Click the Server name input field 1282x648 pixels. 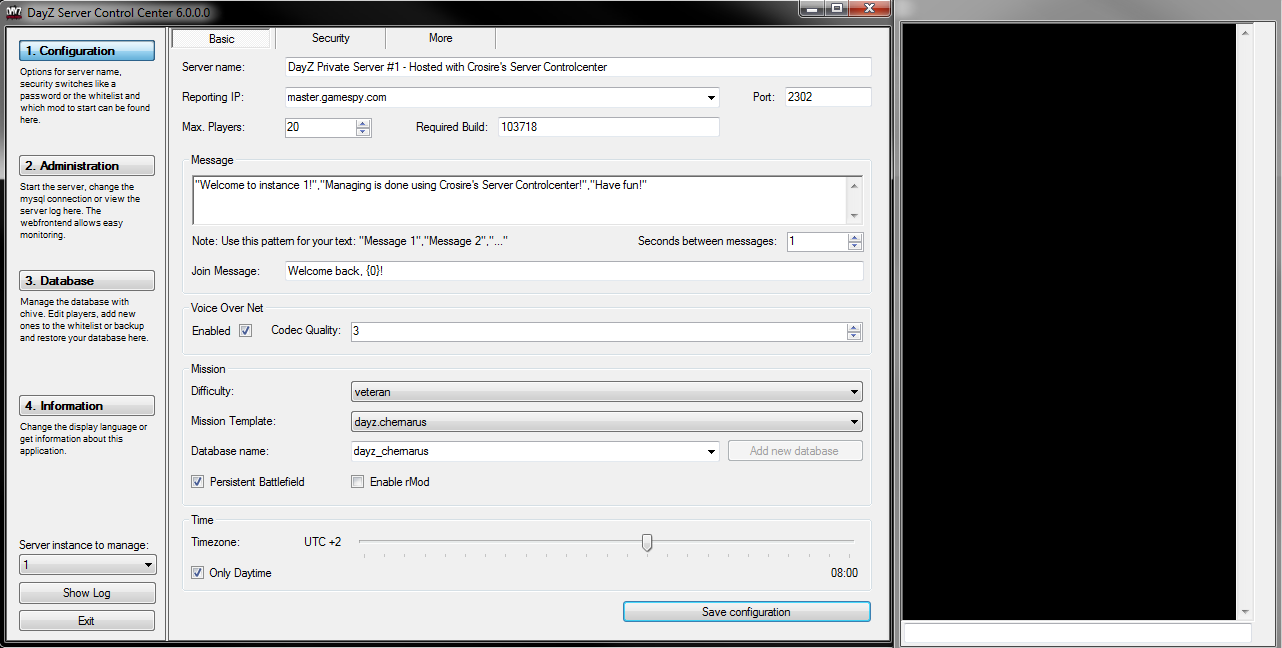point(577,67)
